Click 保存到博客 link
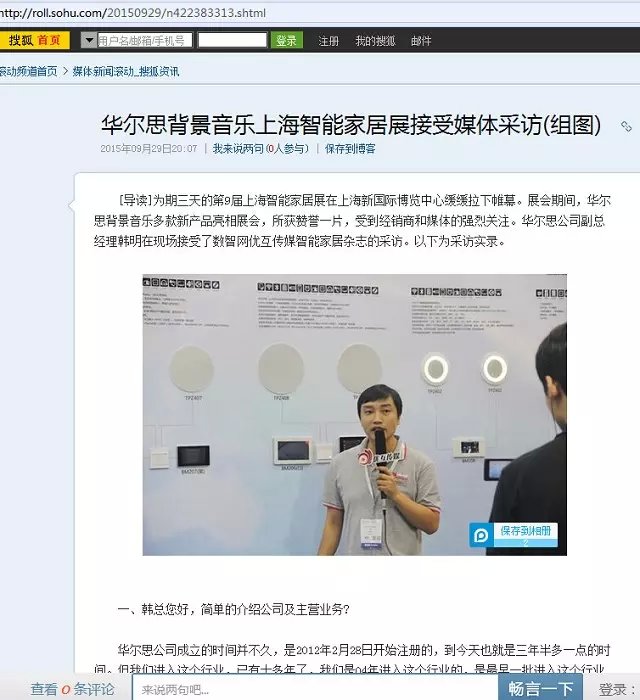 pos(350,149)
